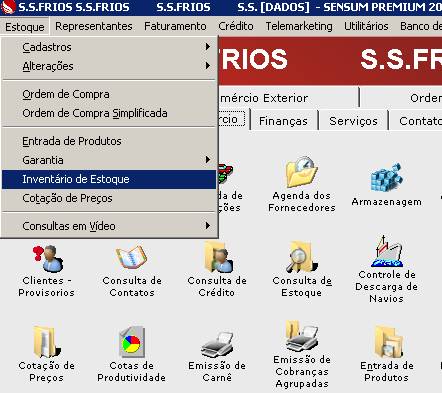The height and width of the screenshot is (393, 442).
Task: Click the Sensum logo in title bar
Action: [x=8, y=7]
